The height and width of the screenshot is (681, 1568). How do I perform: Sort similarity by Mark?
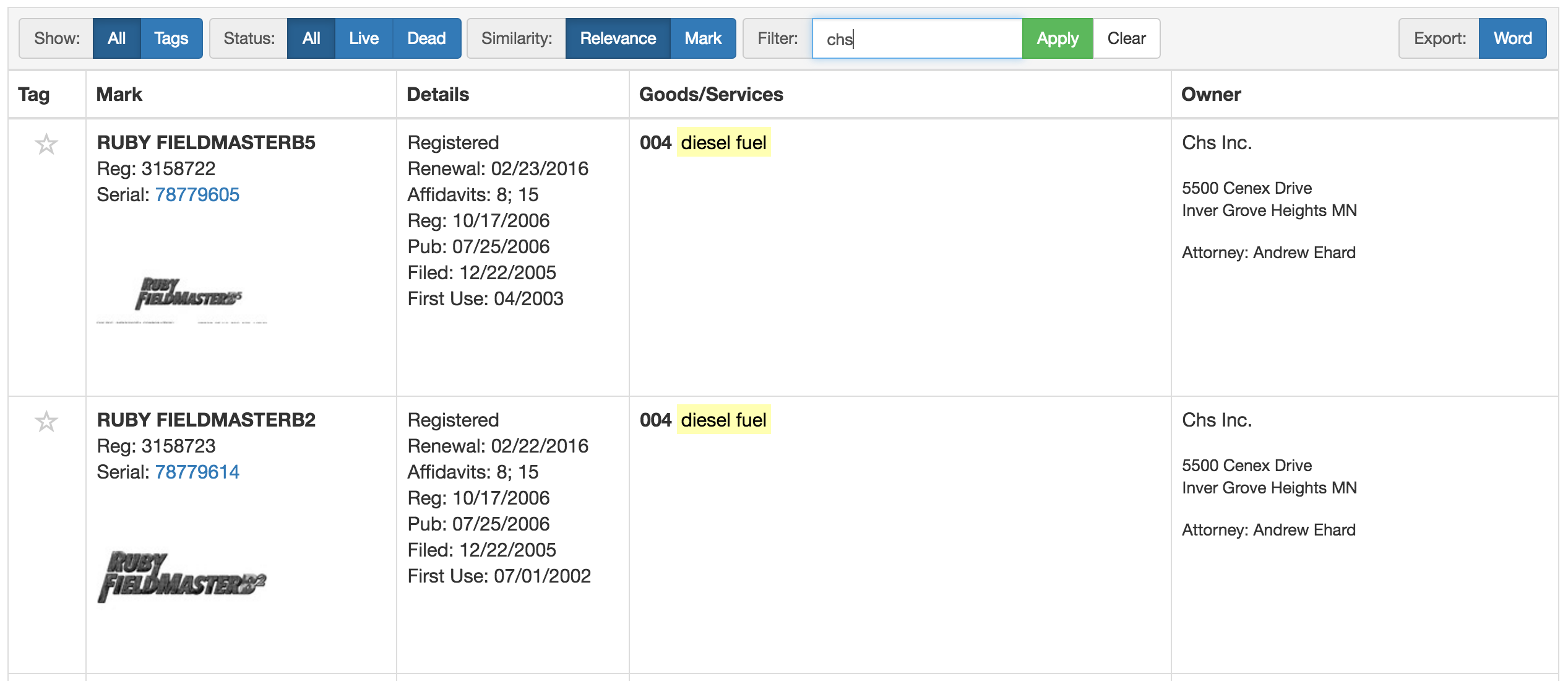click(702, 38)
